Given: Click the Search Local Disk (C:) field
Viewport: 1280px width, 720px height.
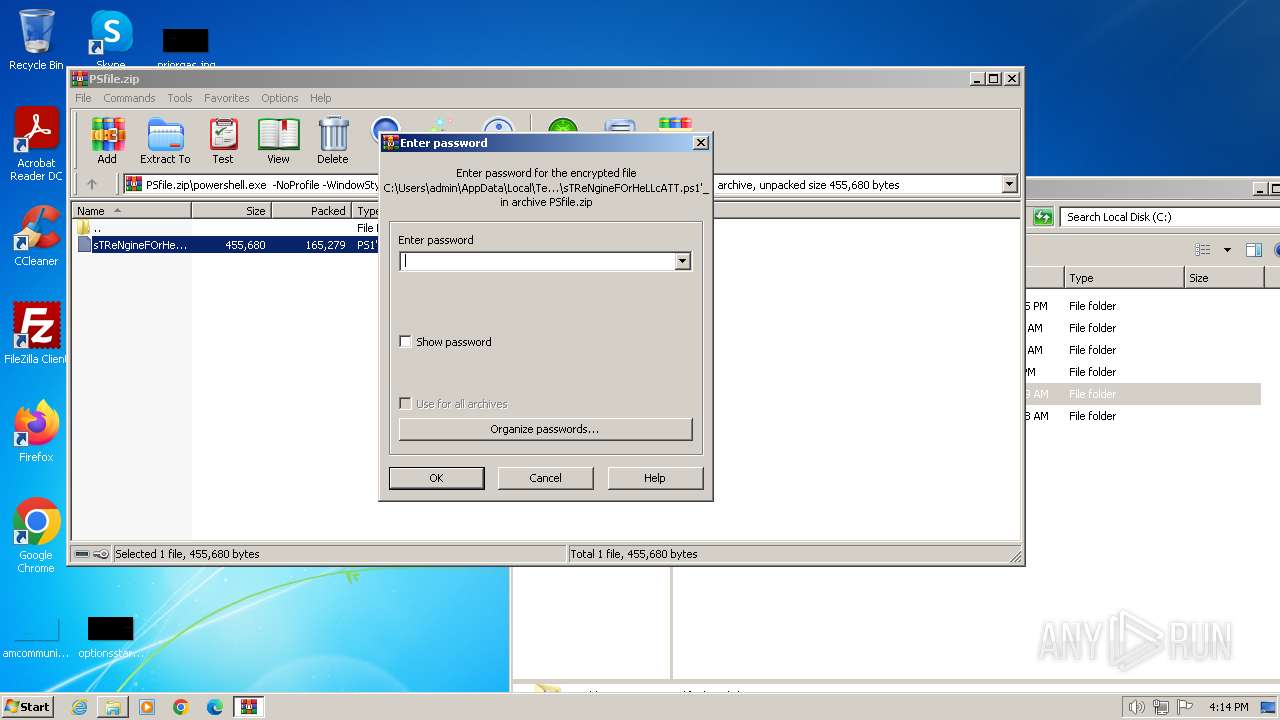Looking at the screenshot, I should pyautogui.click(x=1170, y=217).
